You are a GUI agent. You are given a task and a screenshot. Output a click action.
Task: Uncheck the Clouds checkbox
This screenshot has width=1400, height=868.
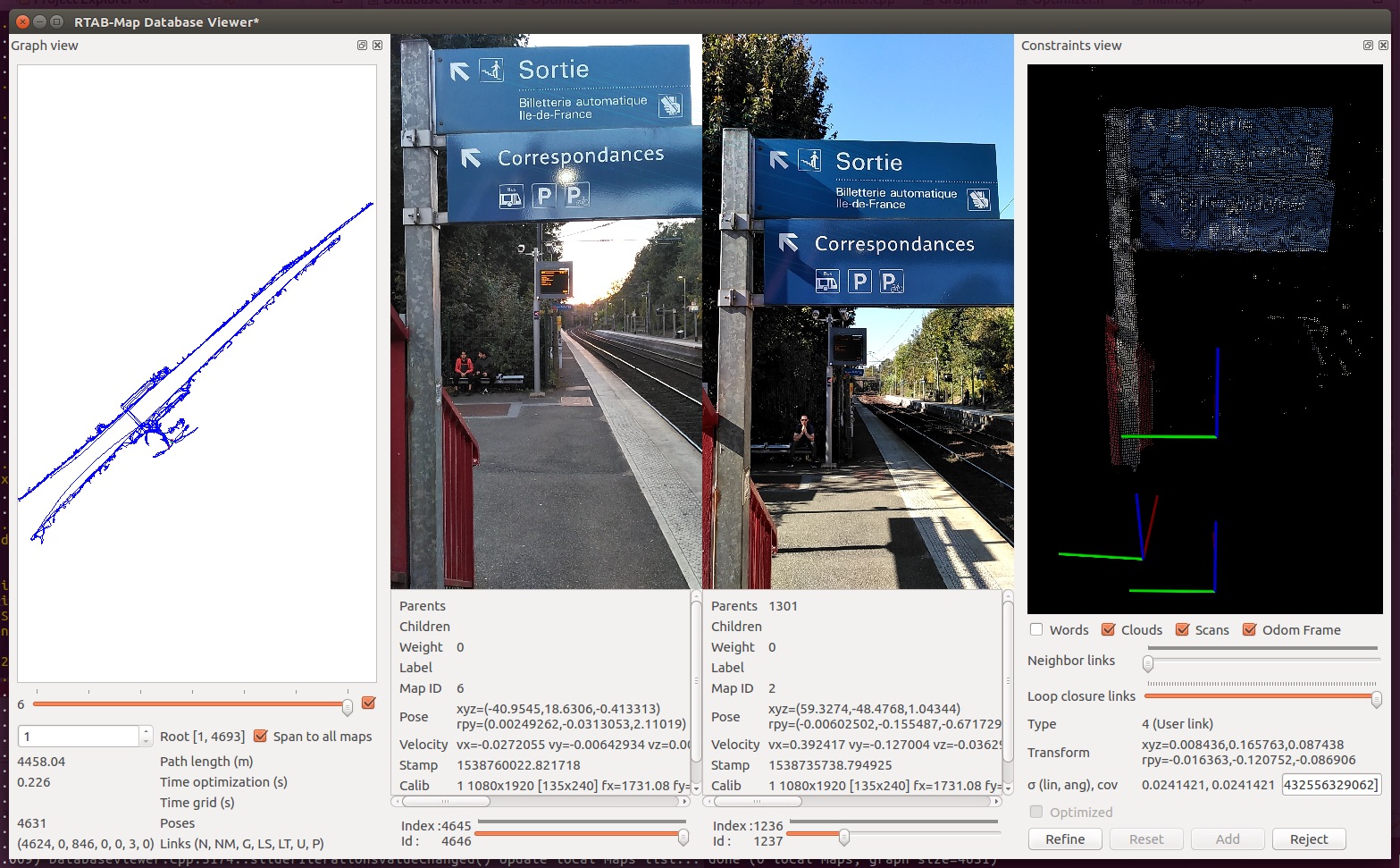[1108, 629]
